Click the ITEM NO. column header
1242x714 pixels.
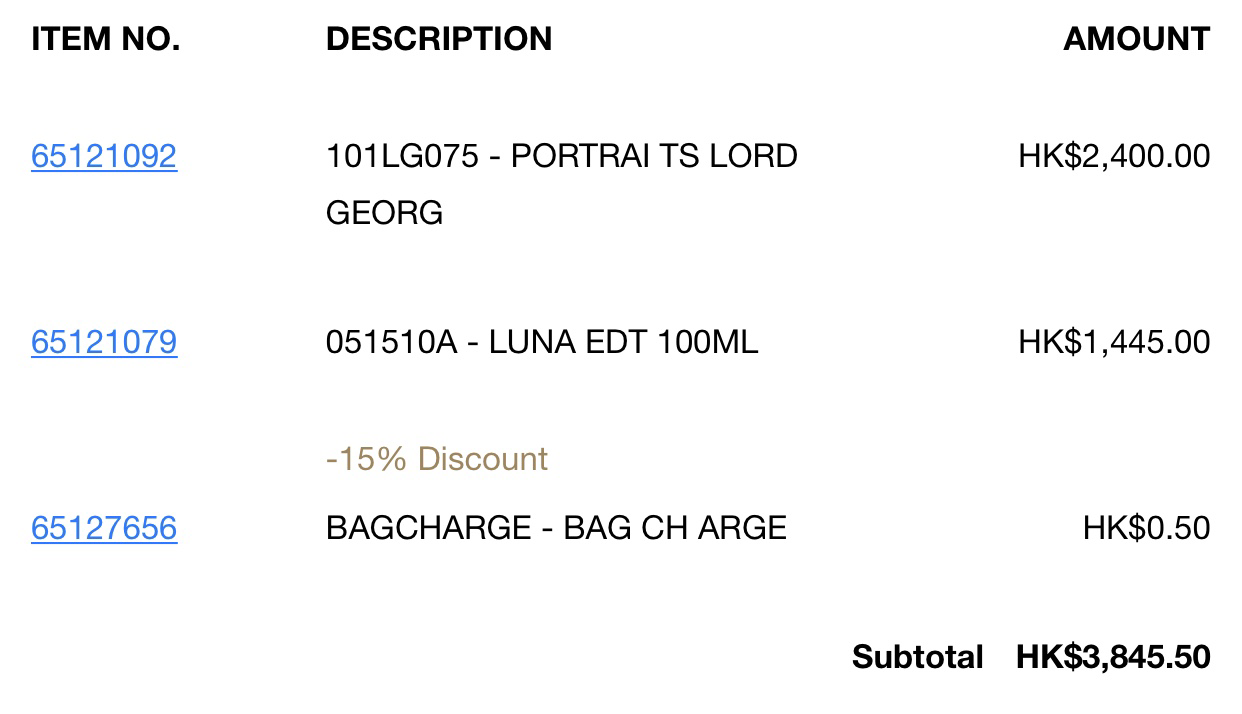click(106, 39)
